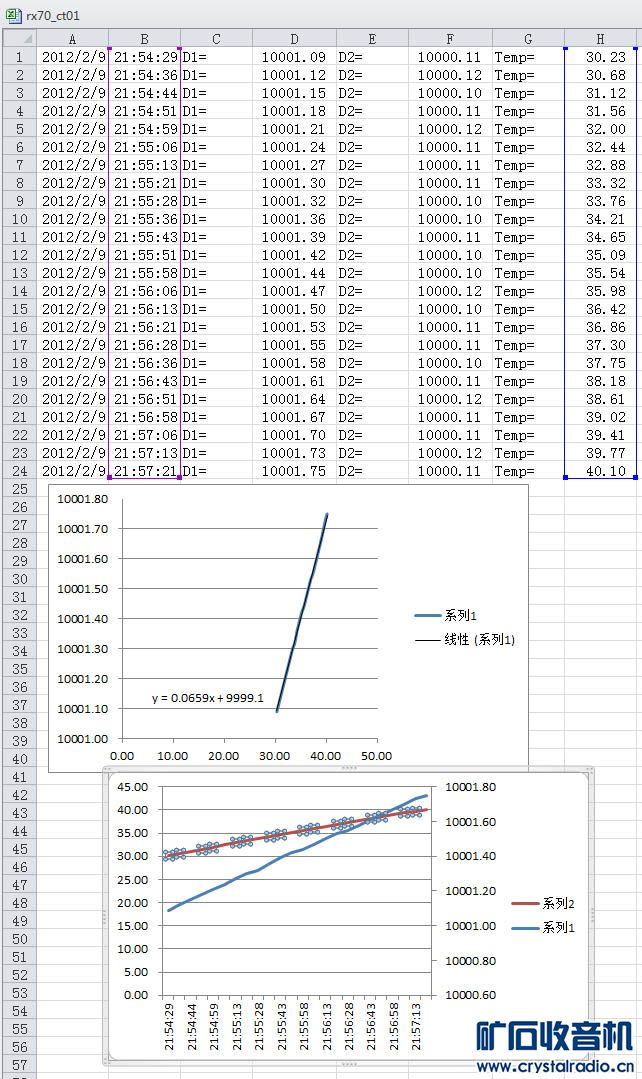Select column B header
The image size is (642, 1079).
(145, 39)
